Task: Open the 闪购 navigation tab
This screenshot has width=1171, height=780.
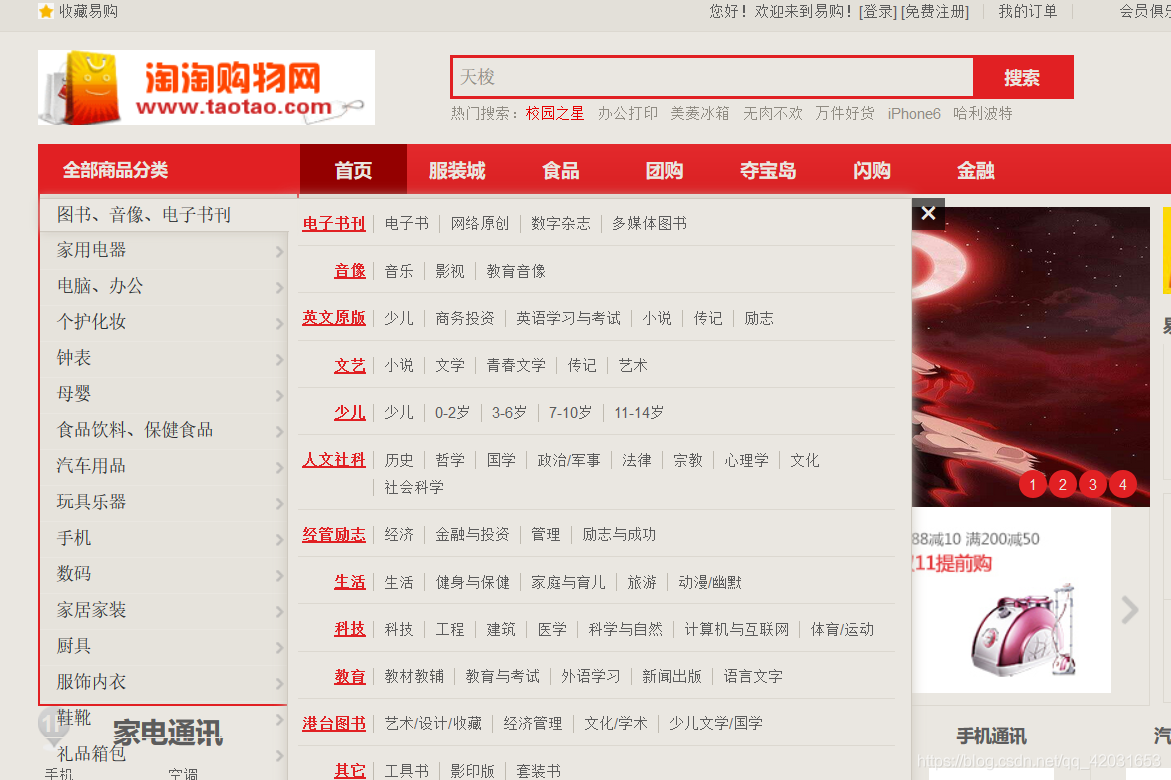Action: (872, 170)
